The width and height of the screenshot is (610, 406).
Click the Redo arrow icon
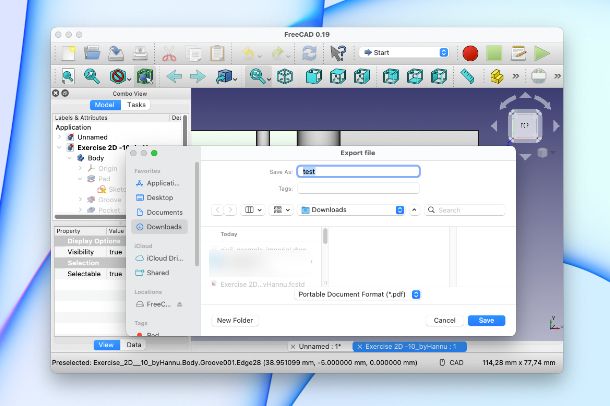tap(278, 53)
